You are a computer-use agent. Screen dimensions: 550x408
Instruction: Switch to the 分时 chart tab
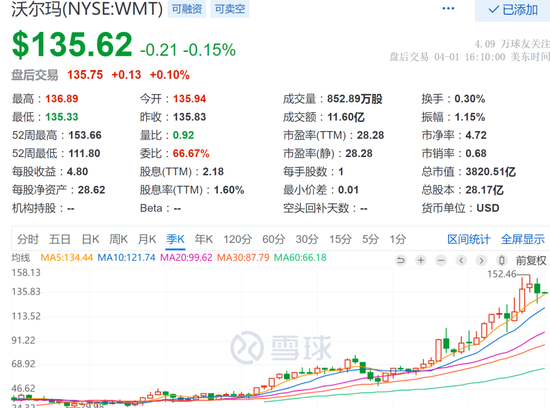[x=28, y=239]
